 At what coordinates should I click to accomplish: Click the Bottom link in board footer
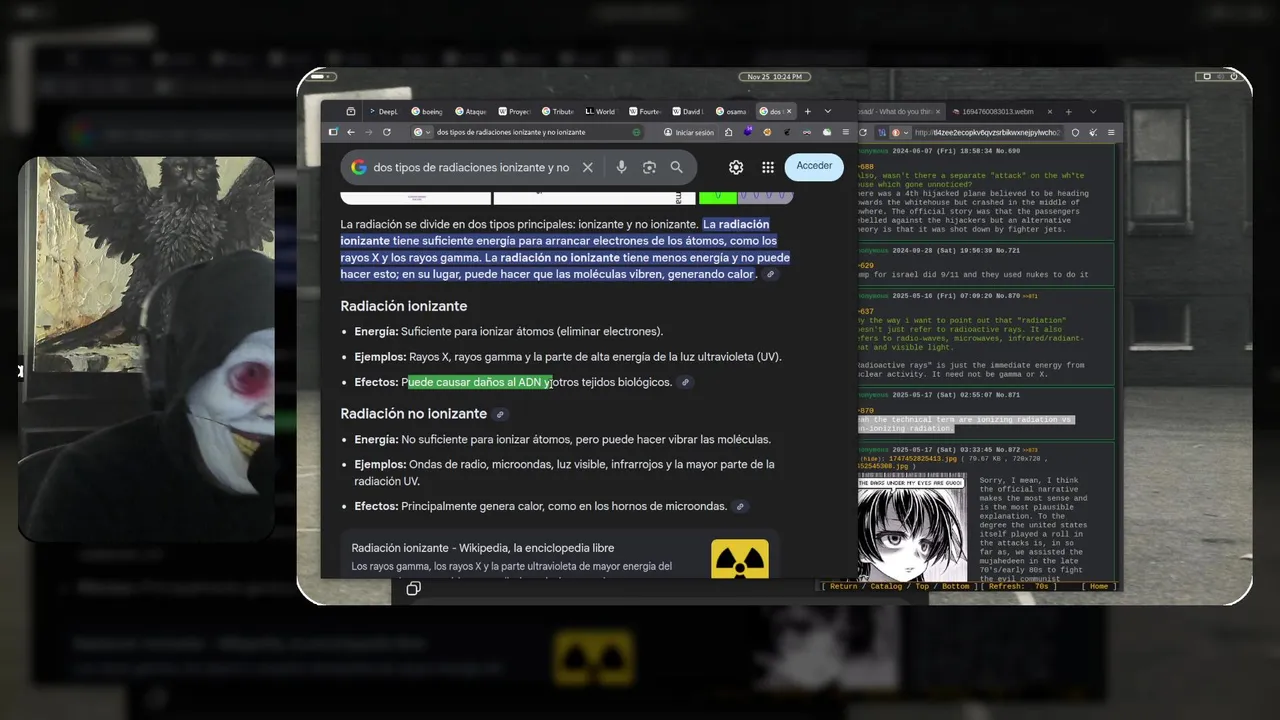pos(955,586)
